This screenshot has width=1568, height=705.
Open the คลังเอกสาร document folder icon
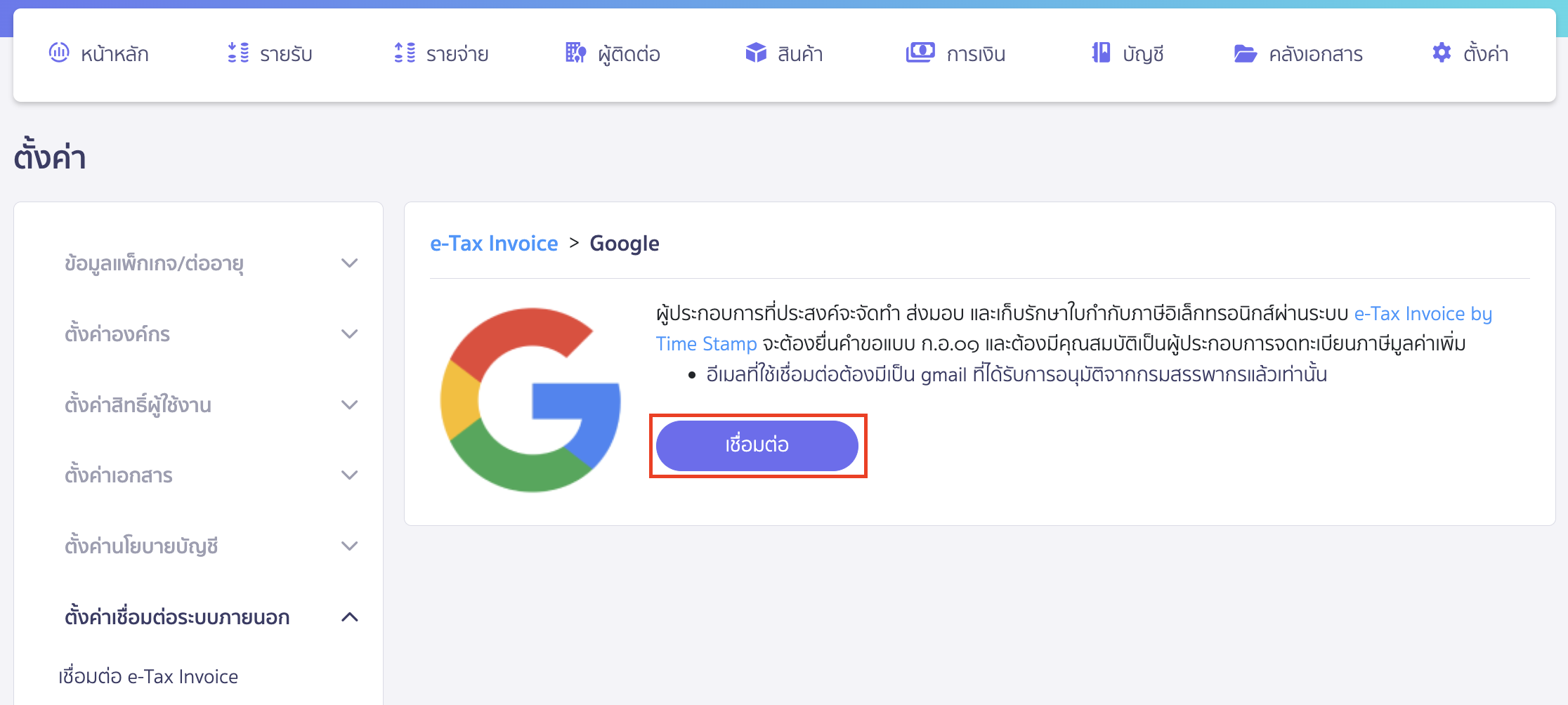click(x=1245, y=53)
